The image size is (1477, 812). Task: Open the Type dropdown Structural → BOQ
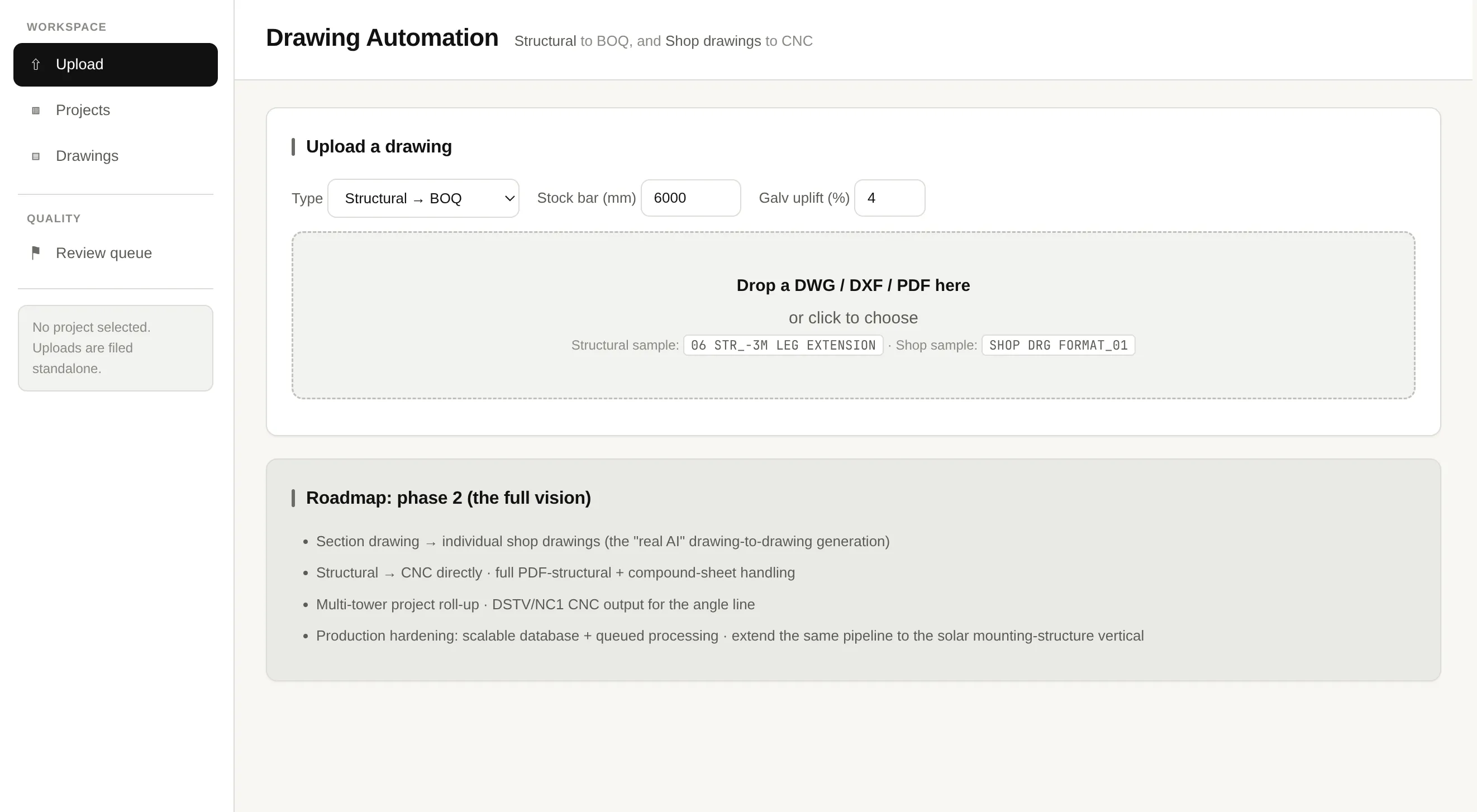[423, 198]
